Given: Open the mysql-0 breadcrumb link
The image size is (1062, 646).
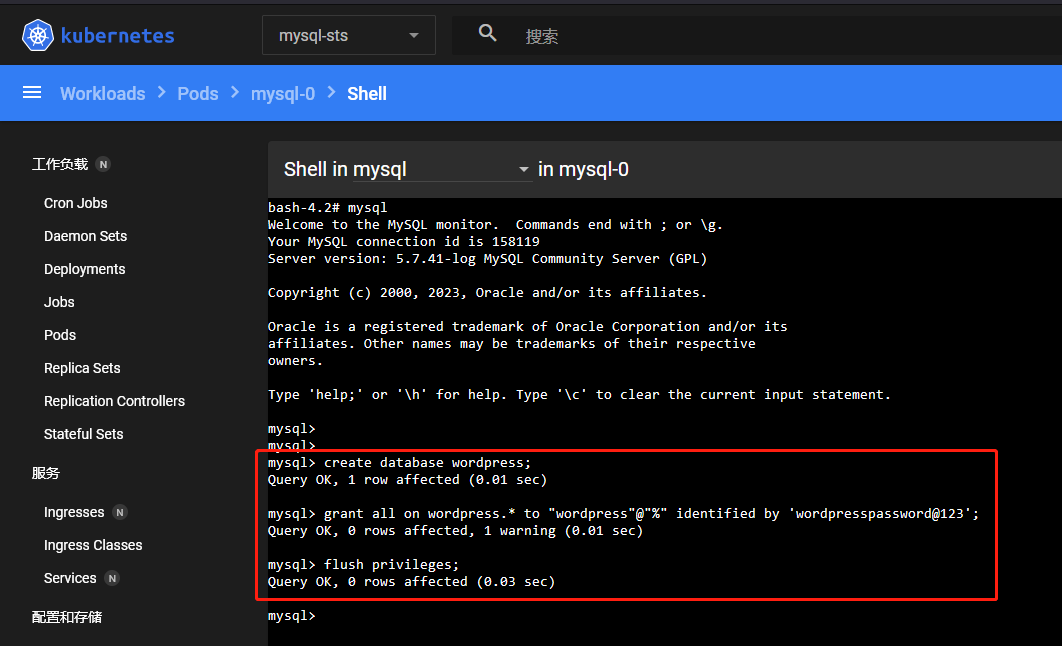Looking at the screenshot, I should point(283,93).
